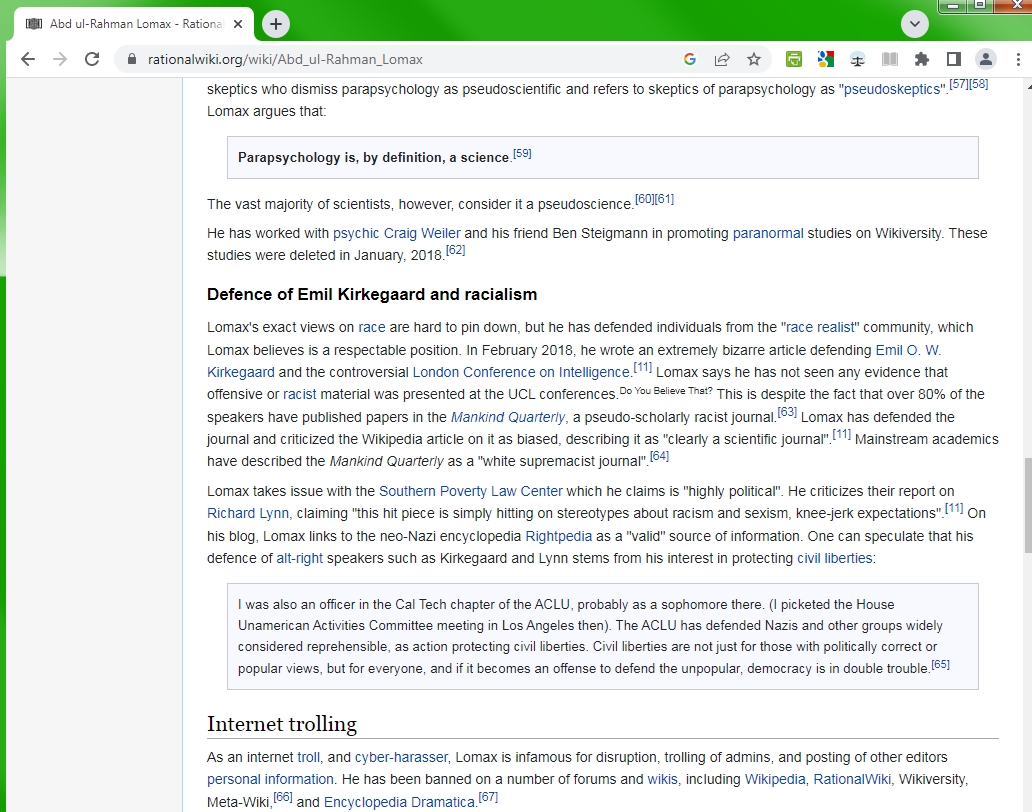Image resolution: width=1032 pixels, height=812 pixels.
Task: Open the pseudoskeptics link
Action: coord(892,89)
